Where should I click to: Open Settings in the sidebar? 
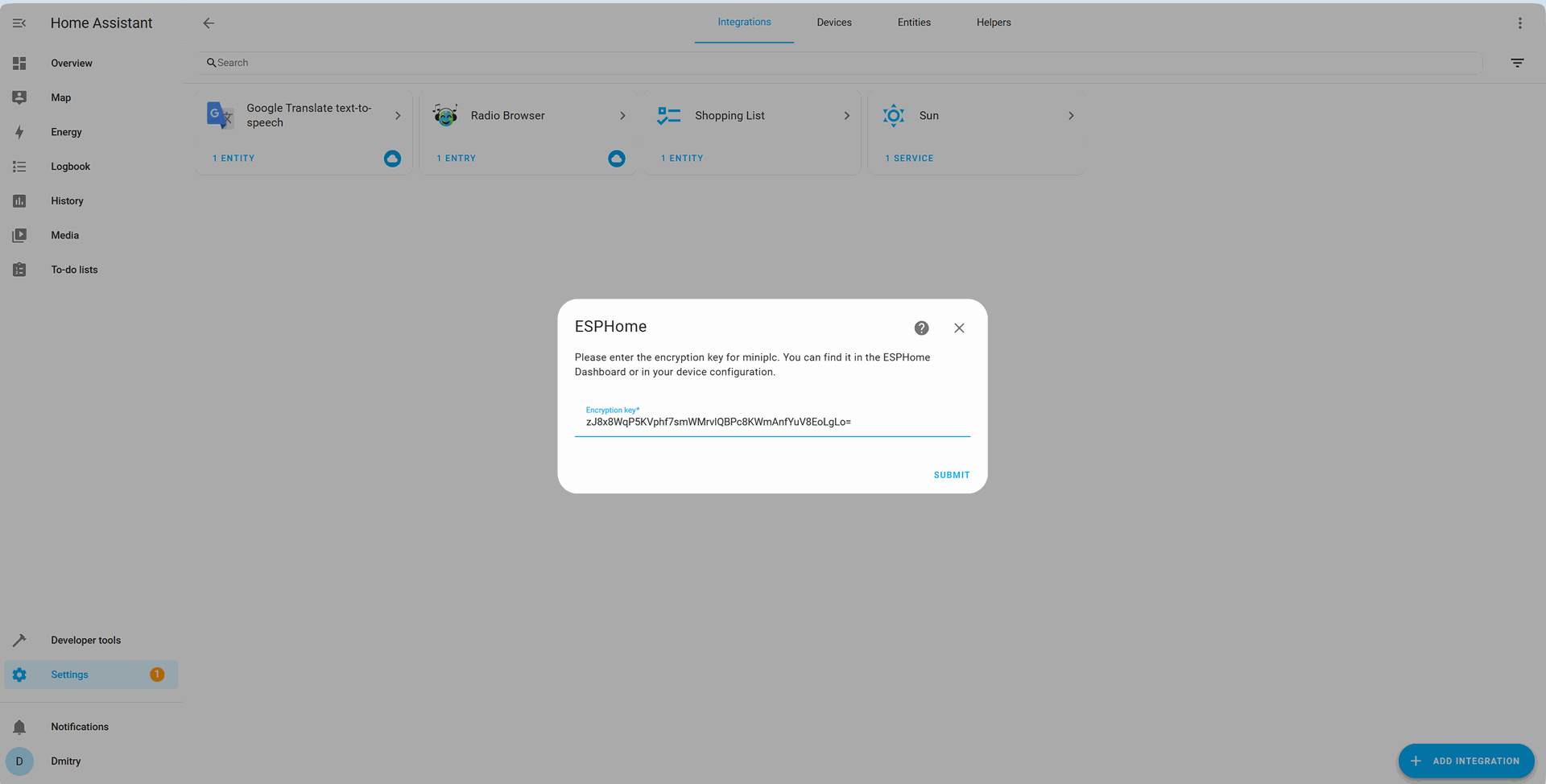tap(91, 675)
